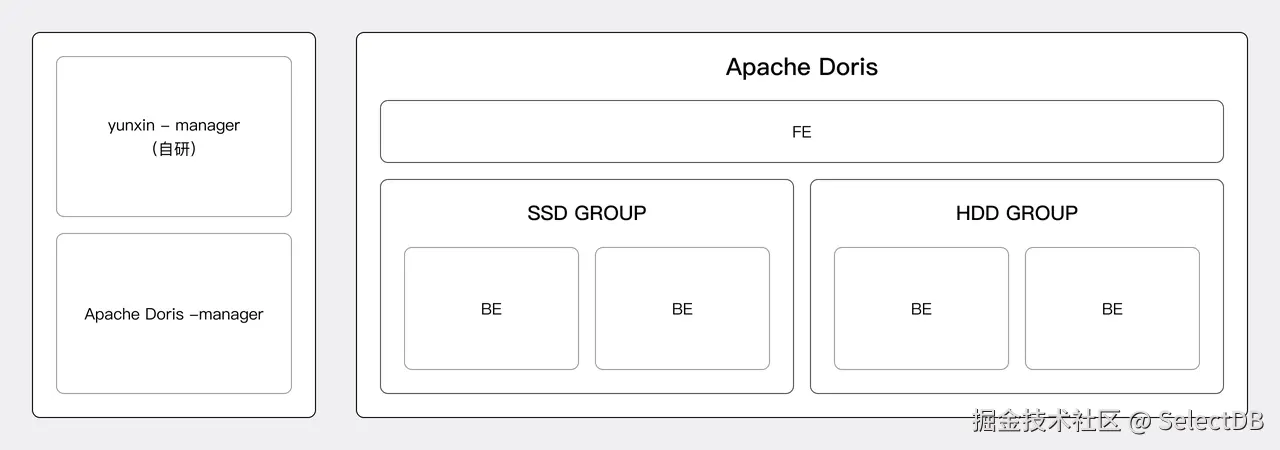The width and height of the screenshot is (1280, 450).
Task: Click the FE label text
Action: tap(802, 131)
